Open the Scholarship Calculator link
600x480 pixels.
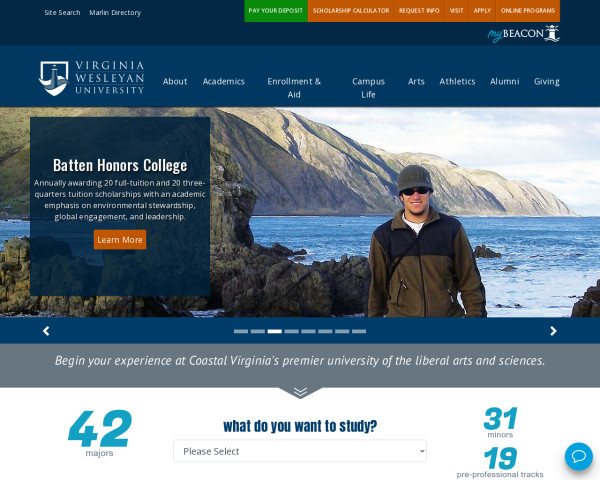point(351,11)
